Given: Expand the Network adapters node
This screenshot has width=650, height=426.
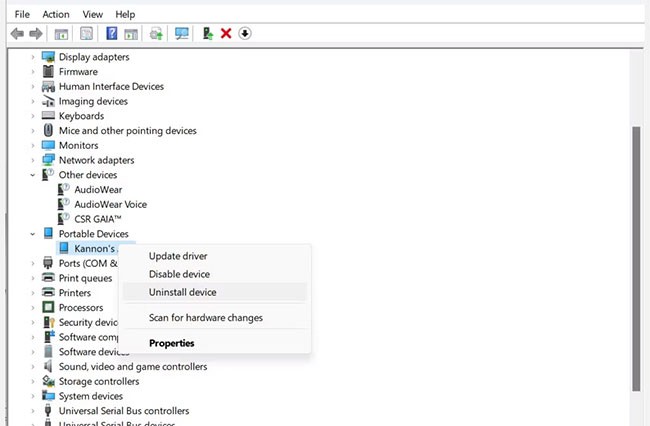Looking at the screenshot, I should [33, 160].
